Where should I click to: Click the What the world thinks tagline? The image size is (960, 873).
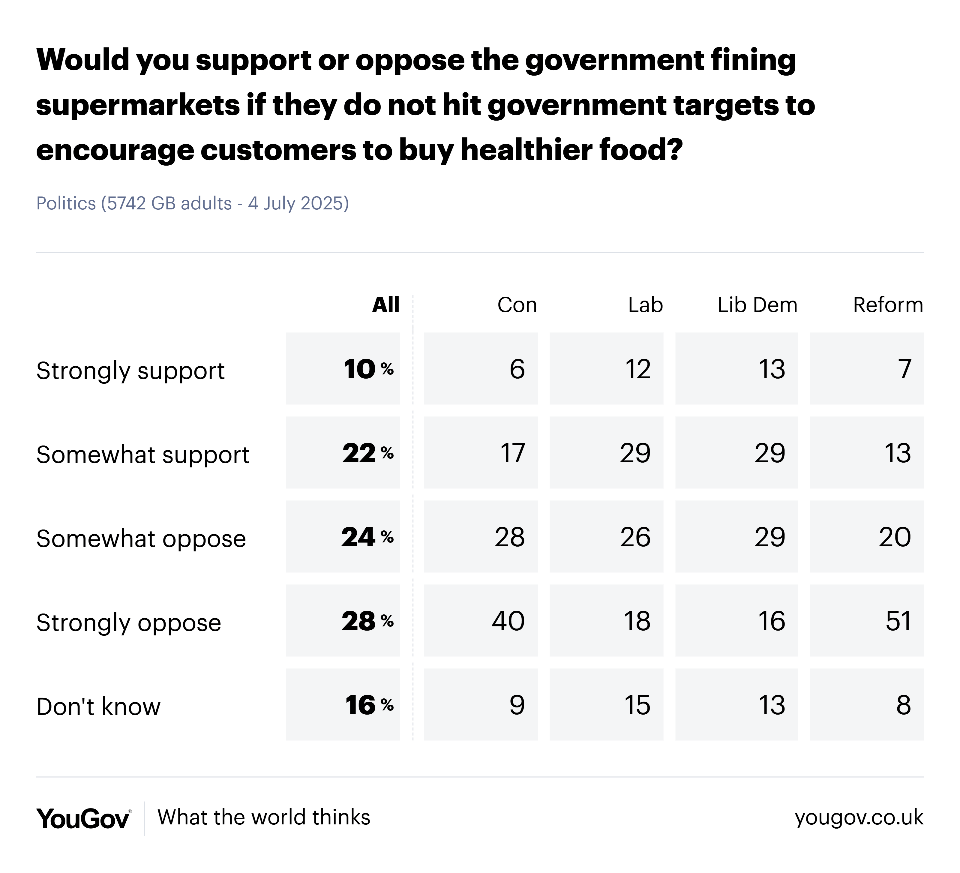click(x=264, y=817)
